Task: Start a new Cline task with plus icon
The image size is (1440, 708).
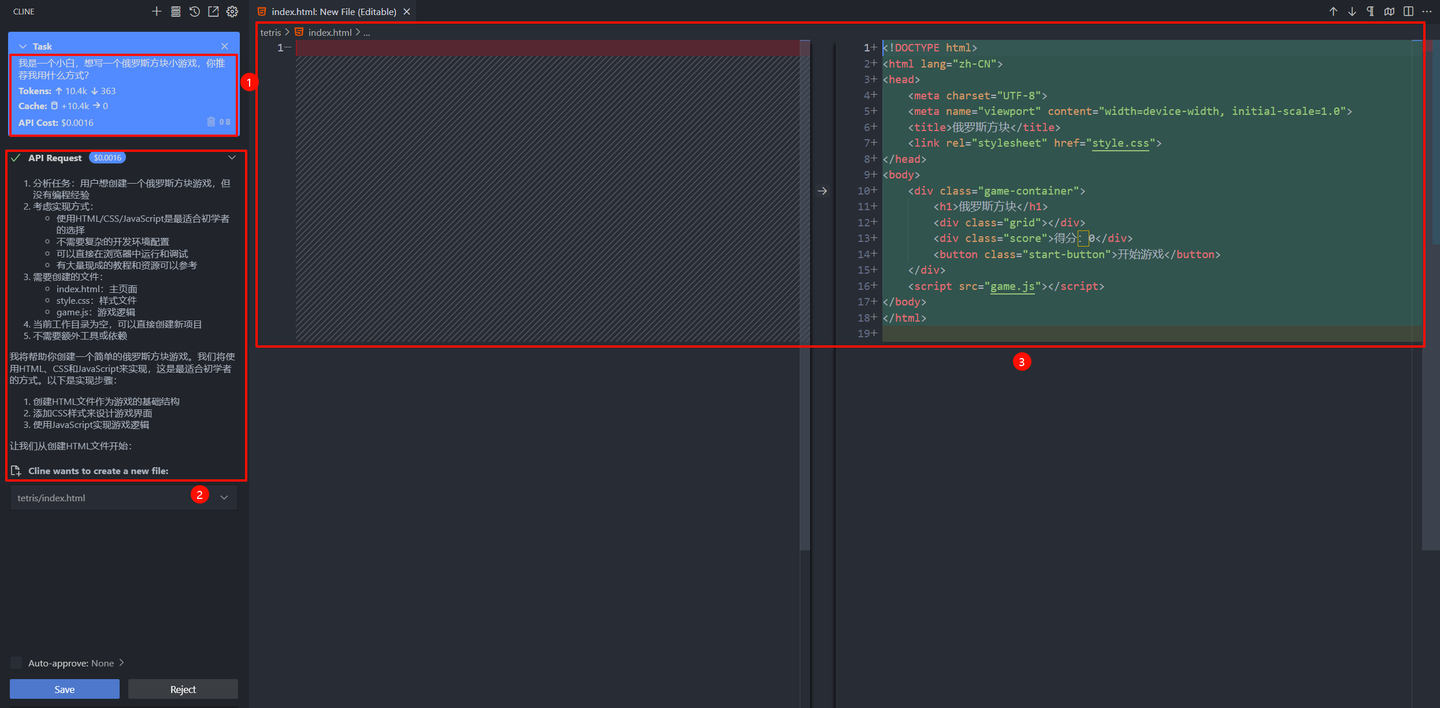Action: [x=156, y=12]
